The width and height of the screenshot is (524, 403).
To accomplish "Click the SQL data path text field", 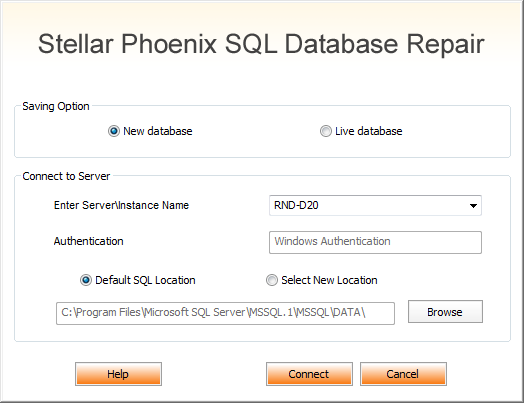I will tap(225, 313).
